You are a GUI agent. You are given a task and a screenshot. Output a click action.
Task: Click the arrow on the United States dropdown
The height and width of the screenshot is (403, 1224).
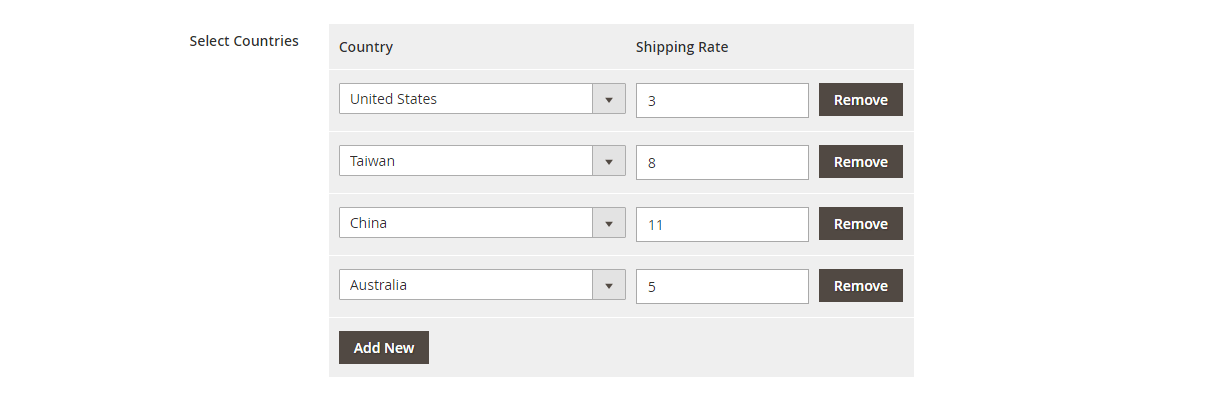click(608, 99)
